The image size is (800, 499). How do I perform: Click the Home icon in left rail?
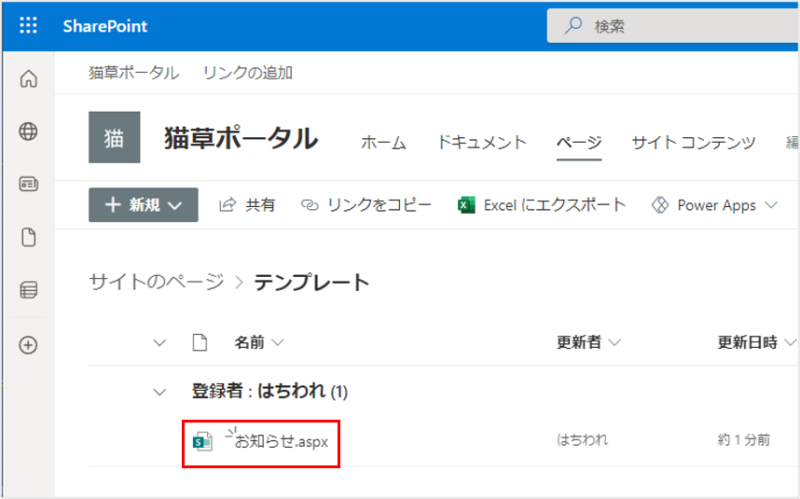(x=28, y=79)
